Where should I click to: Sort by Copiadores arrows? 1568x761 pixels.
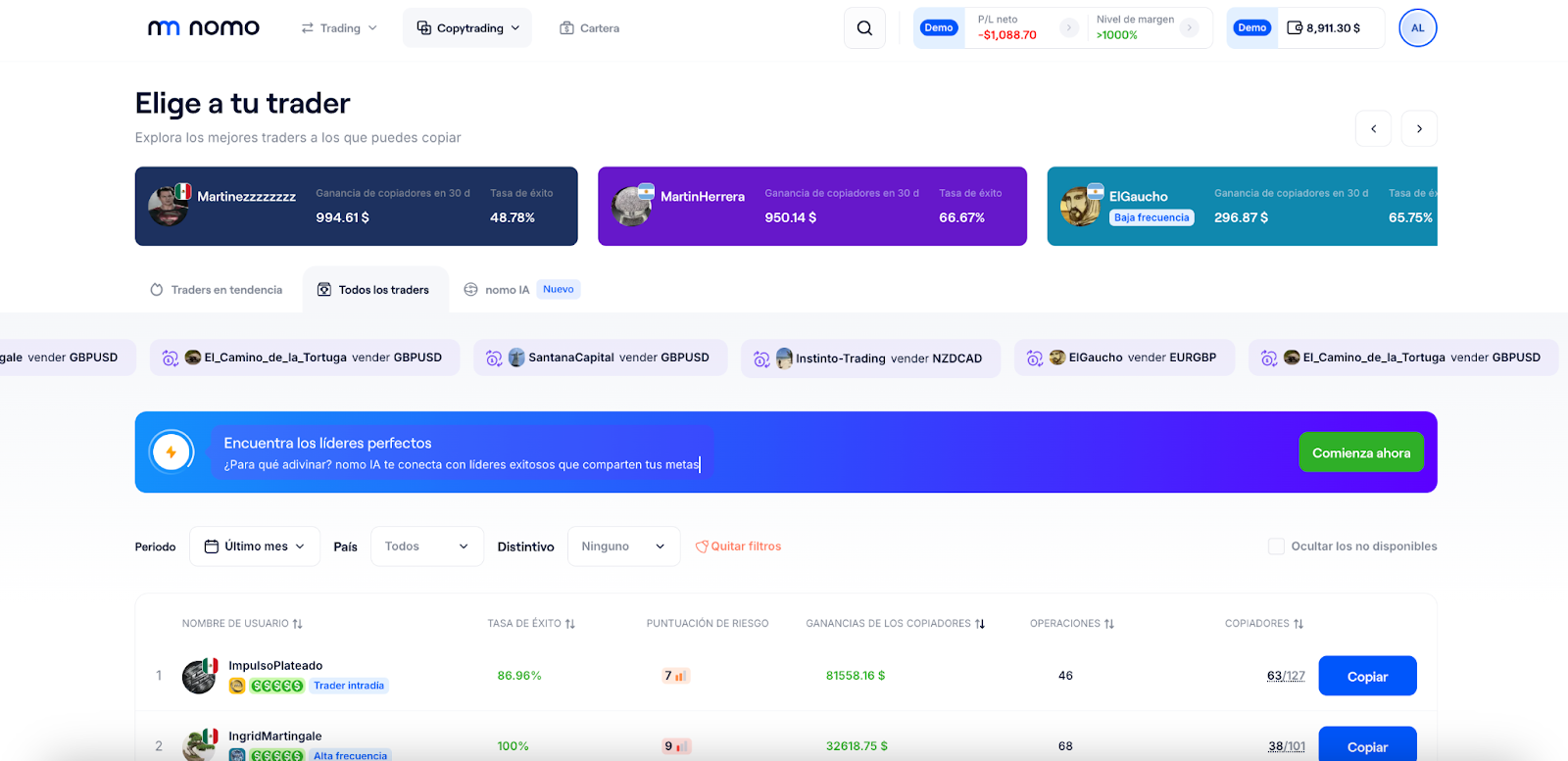[x=1298, y=624]
